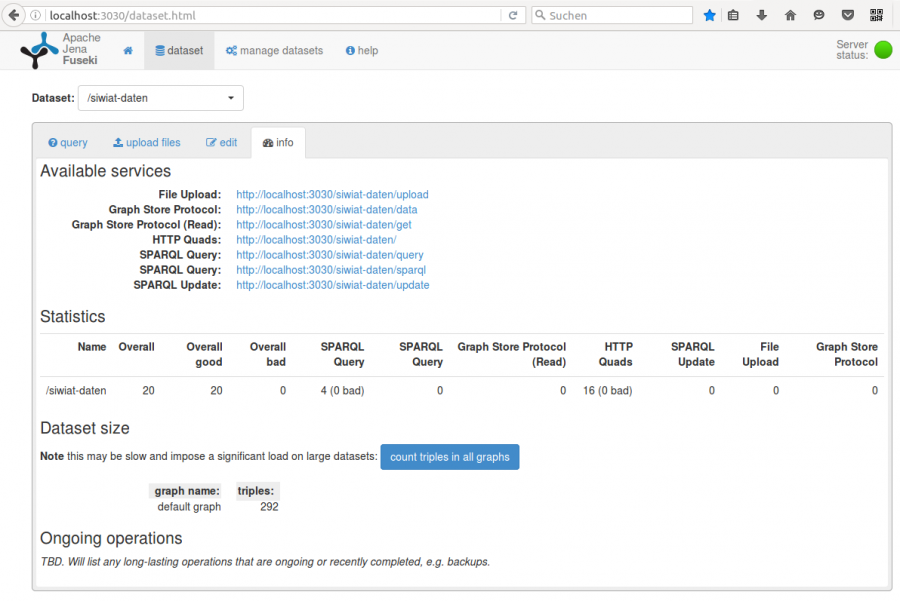Click the 'triples:' label
Image resolution: width=900 pixels, height=601 pixels.
[x=256, y=491]
